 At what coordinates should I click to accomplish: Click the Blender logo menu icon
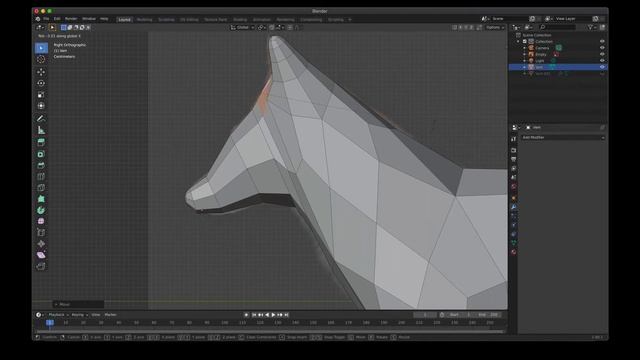pos(38,19)
